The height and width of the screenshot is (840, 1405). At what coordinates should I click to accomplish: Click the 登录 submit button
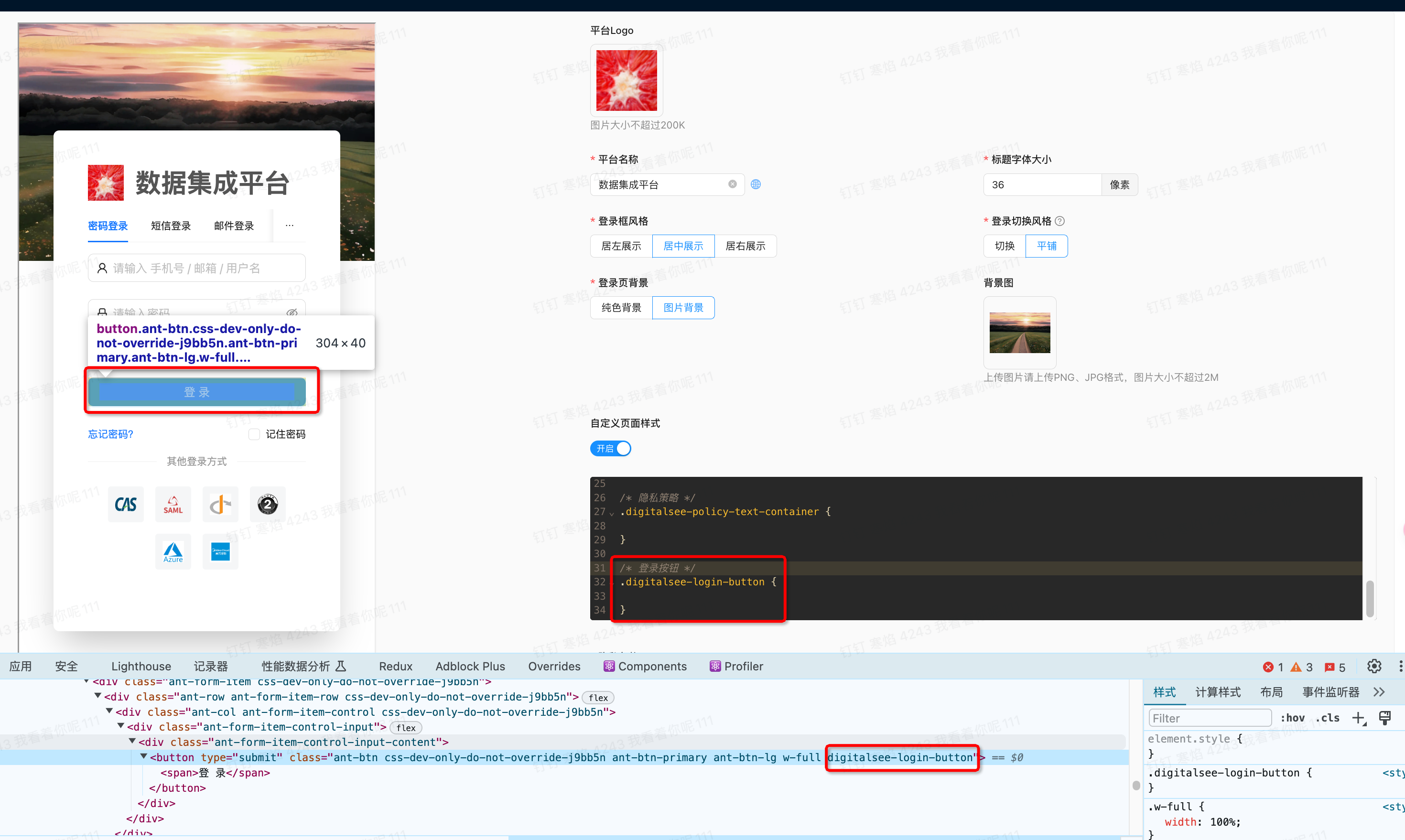(x=197, y=392)
